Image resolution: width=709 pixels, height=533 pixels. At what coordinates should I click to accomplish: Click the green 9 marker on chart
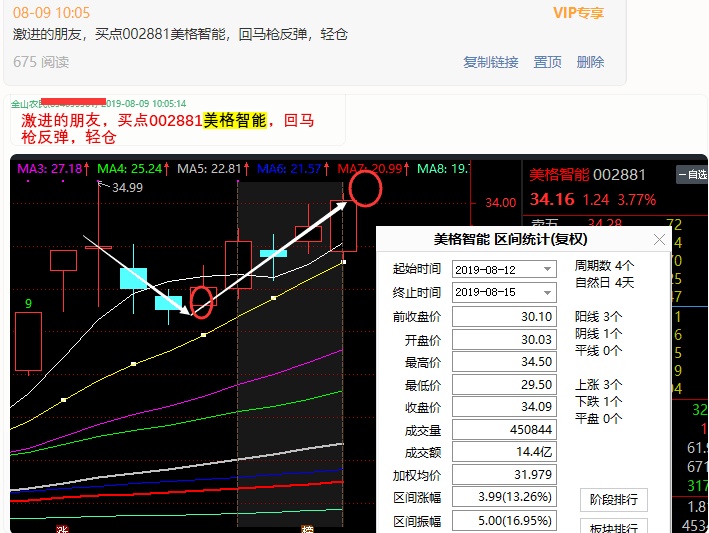[x=28, y=303]
